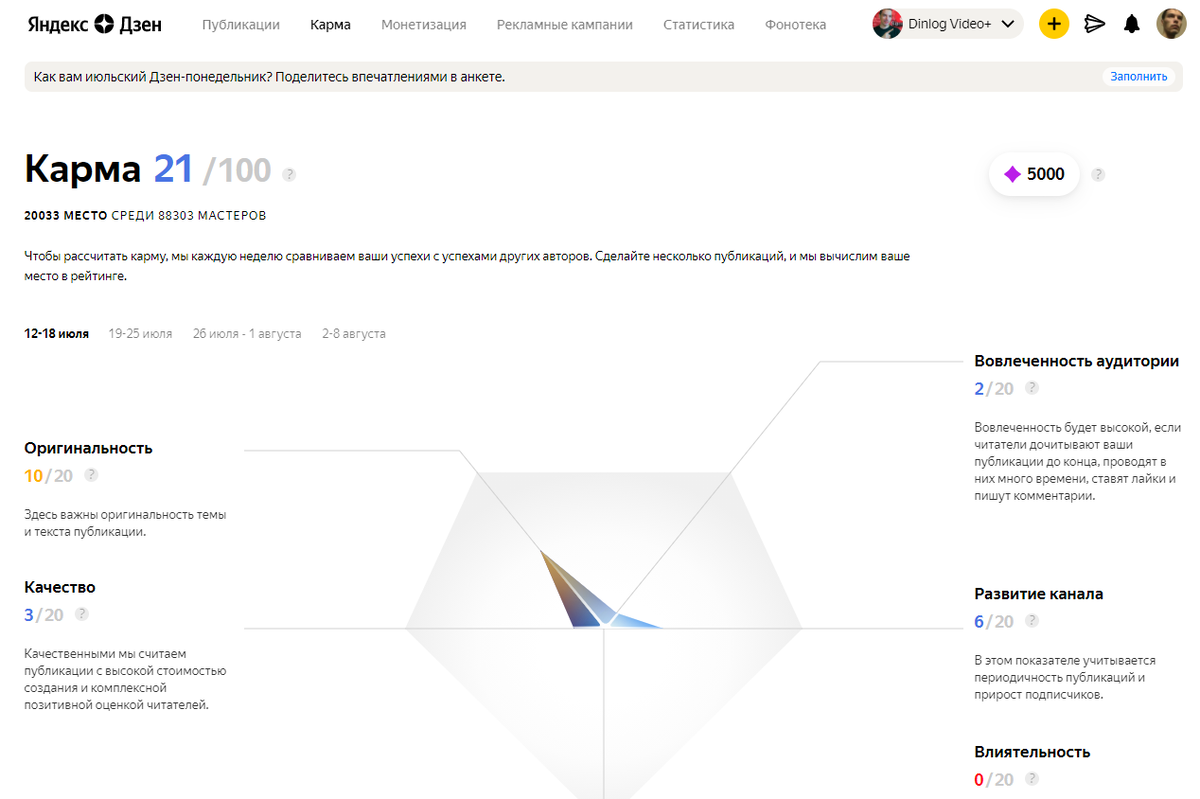Select the 2-8 августа week

(x=354, y=334)
